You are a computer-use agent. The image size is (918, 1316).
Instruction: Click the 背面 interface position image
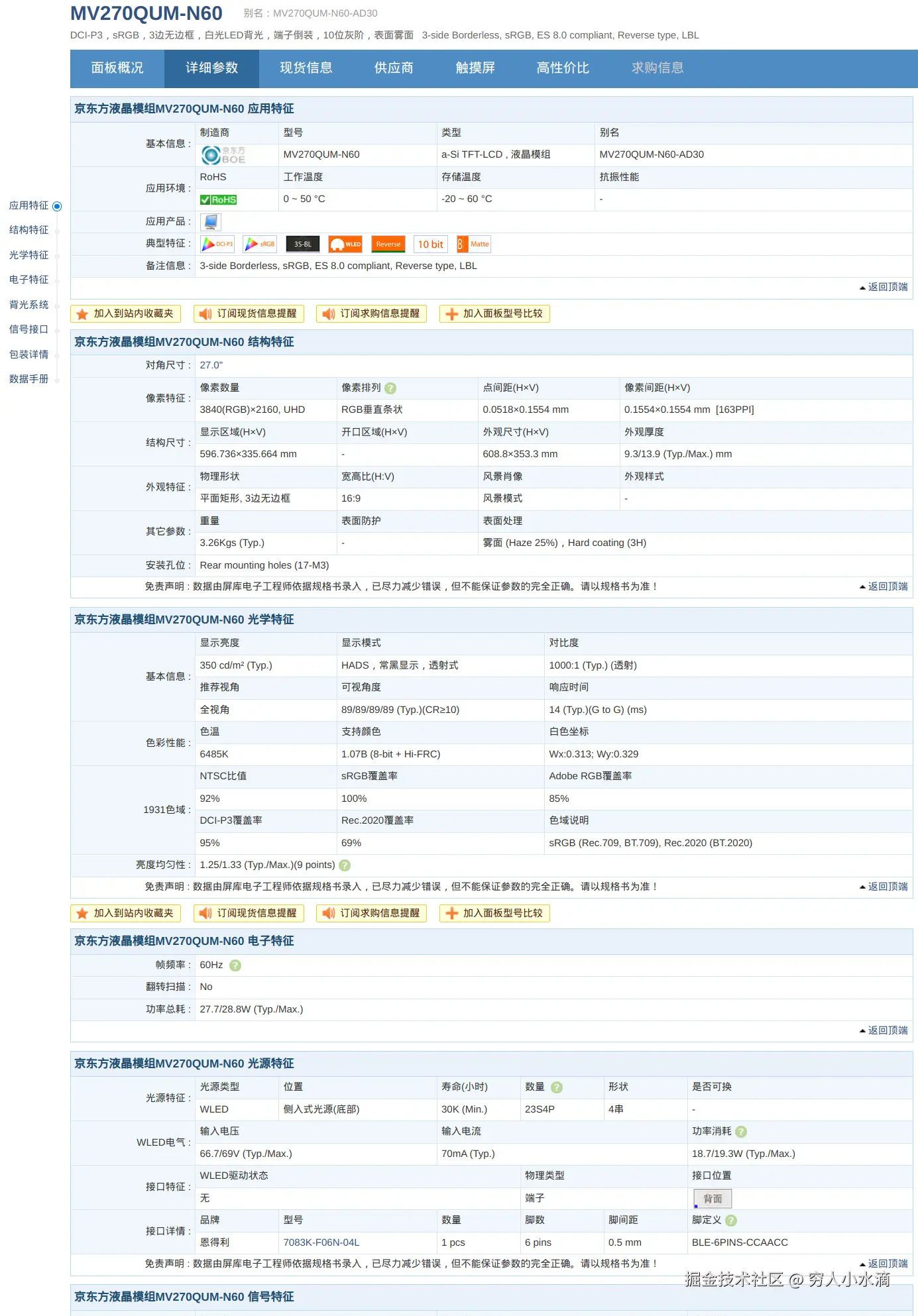click(x=713, y=1199)
